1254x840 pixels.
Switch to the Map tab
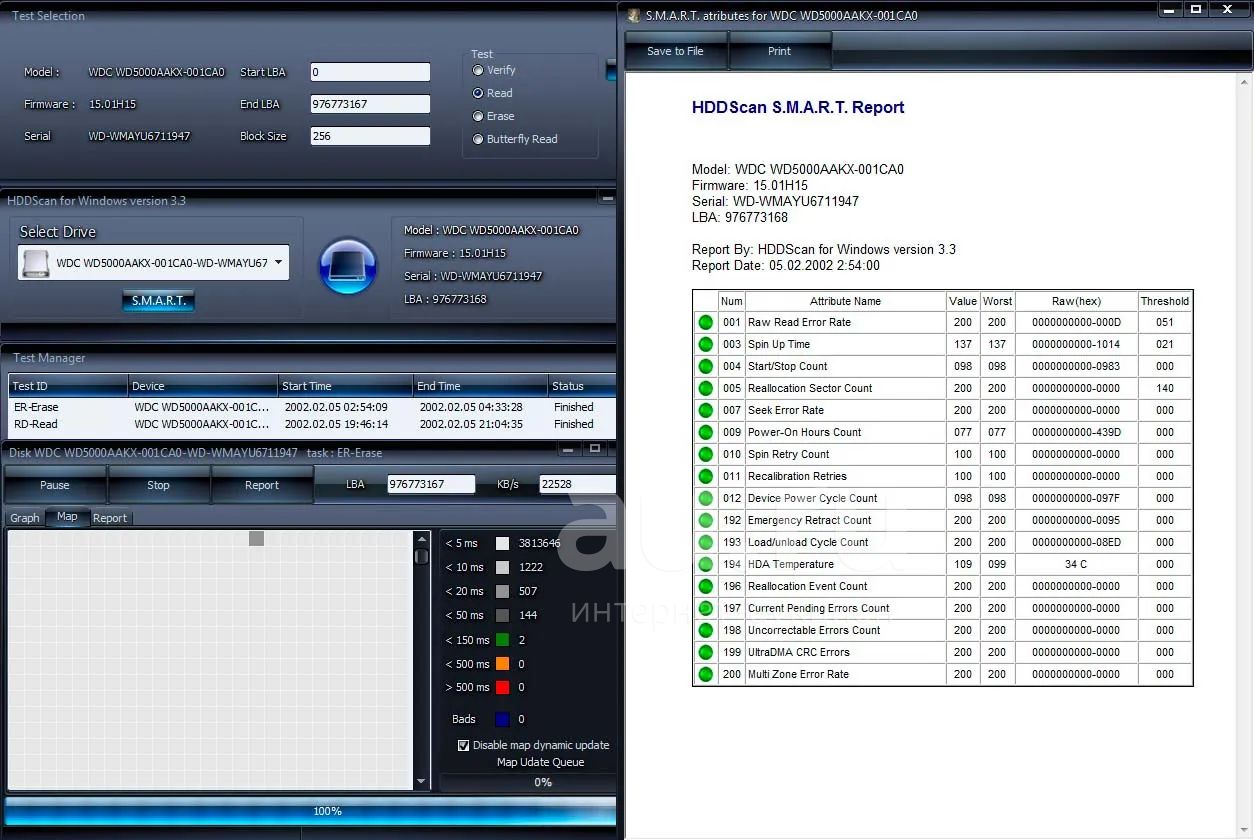pos(67,517)
